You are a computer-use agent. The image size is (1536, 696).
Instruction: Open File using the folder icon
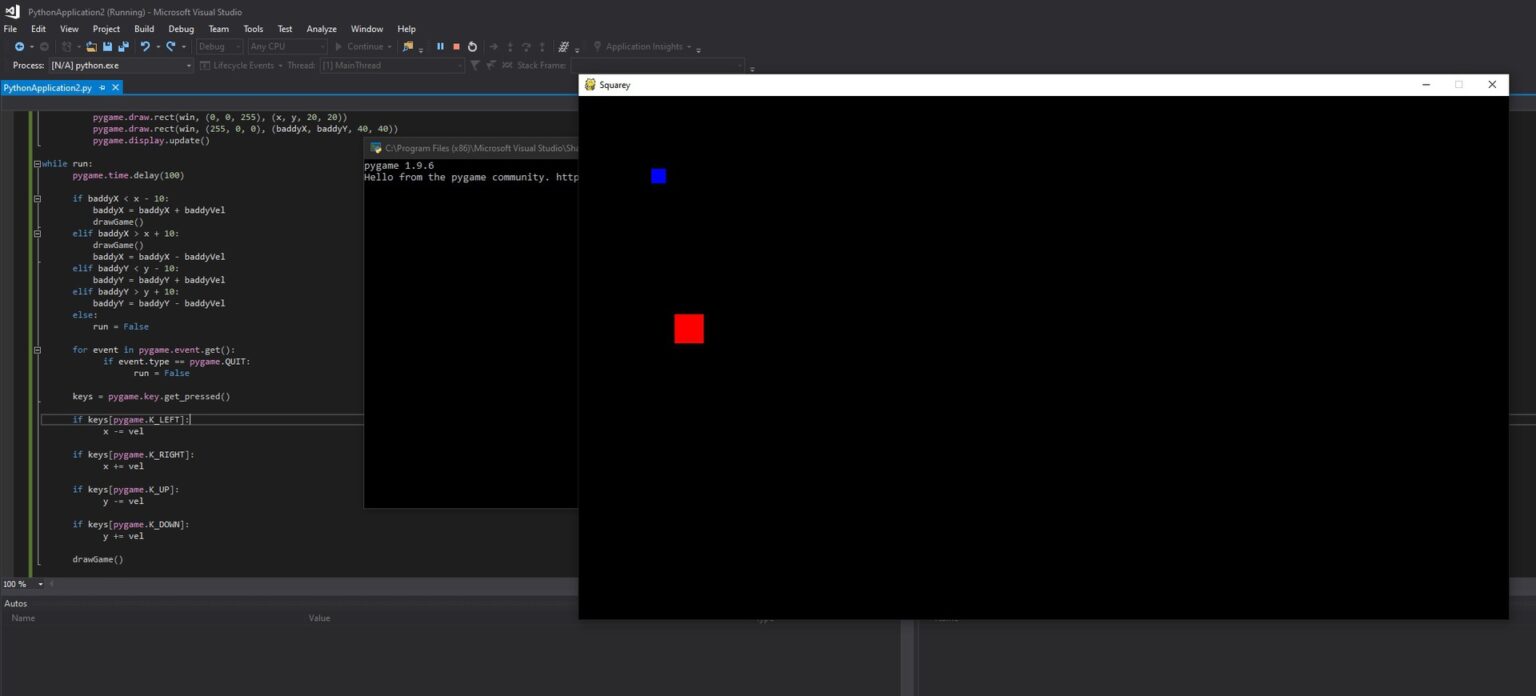(x=91, y=47)
